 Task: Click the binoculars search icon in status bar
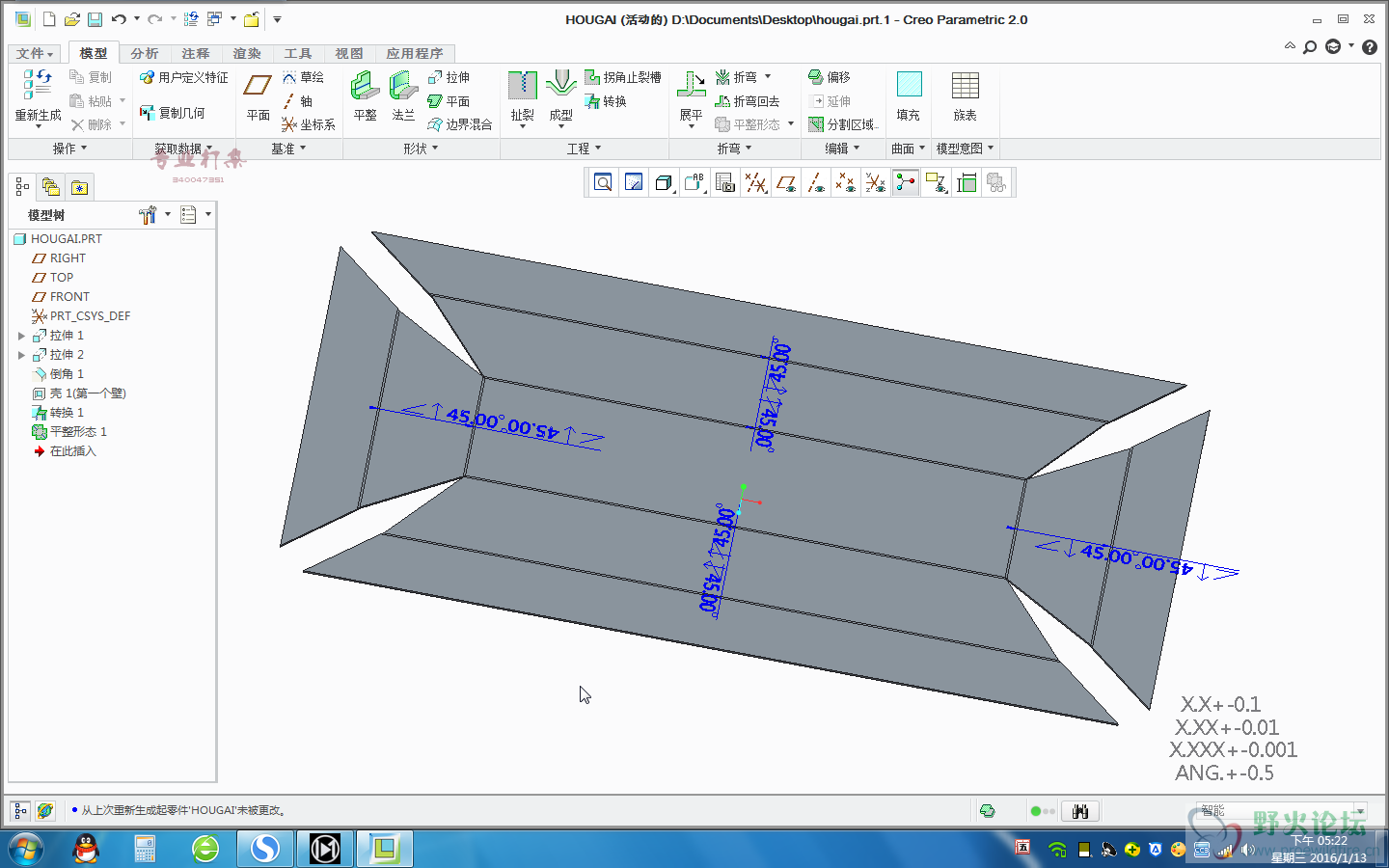(1080, 811)
